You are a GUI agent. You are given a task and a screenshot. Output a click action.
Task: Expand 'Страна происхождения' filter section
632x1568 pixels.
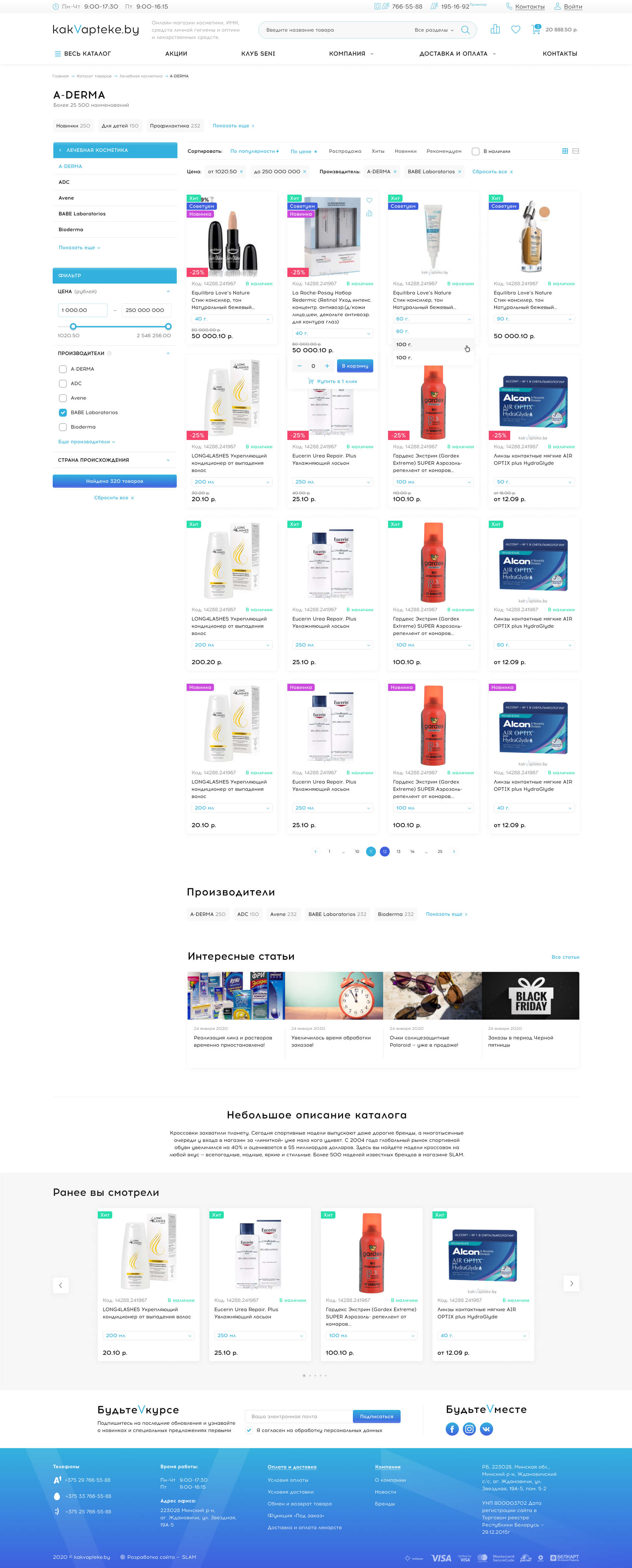tap(114, 459)
